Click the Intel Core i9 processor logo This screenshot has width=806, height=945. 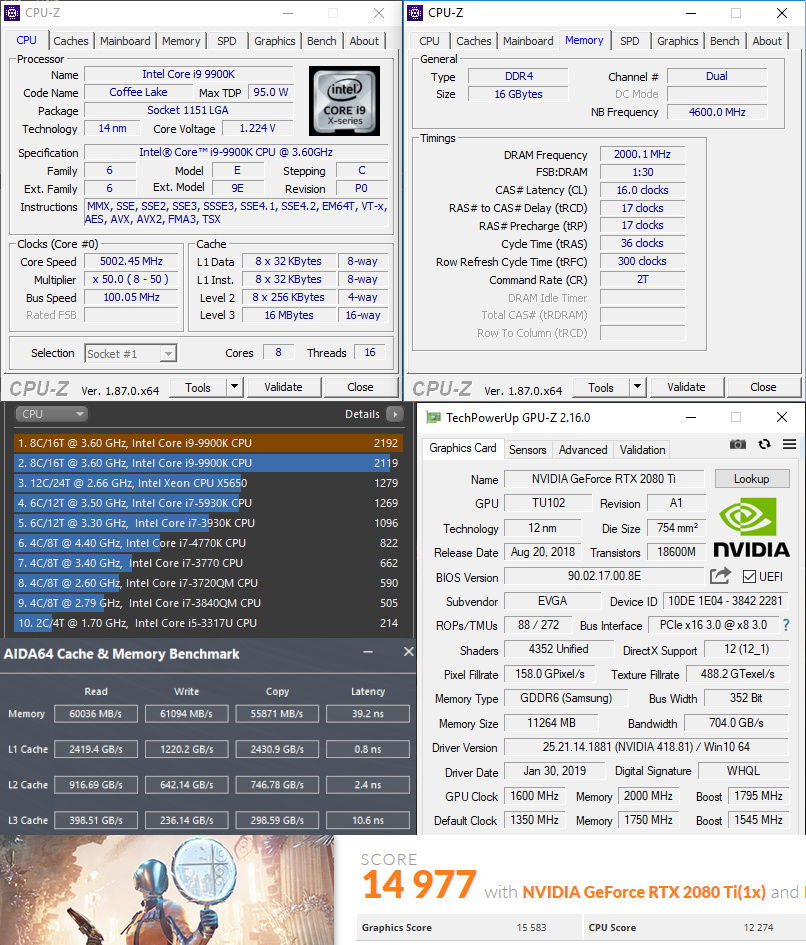[x=344, y=101]
